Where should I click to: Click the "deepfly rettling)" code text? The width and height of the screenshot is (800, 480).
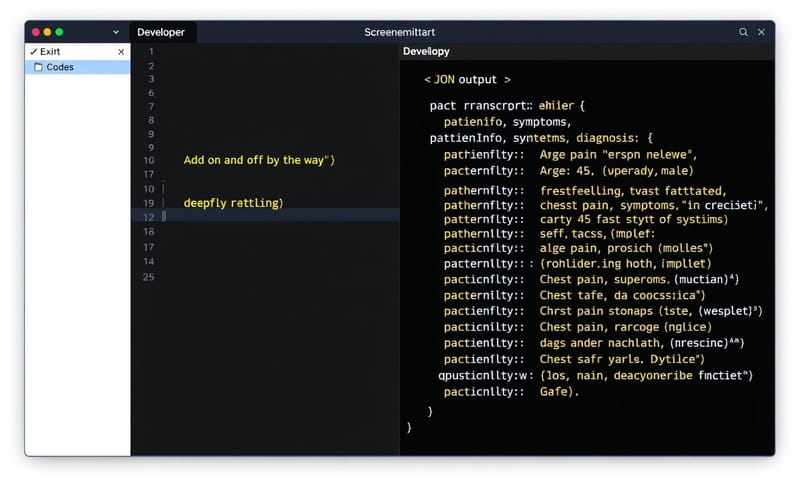pos(233,202)
